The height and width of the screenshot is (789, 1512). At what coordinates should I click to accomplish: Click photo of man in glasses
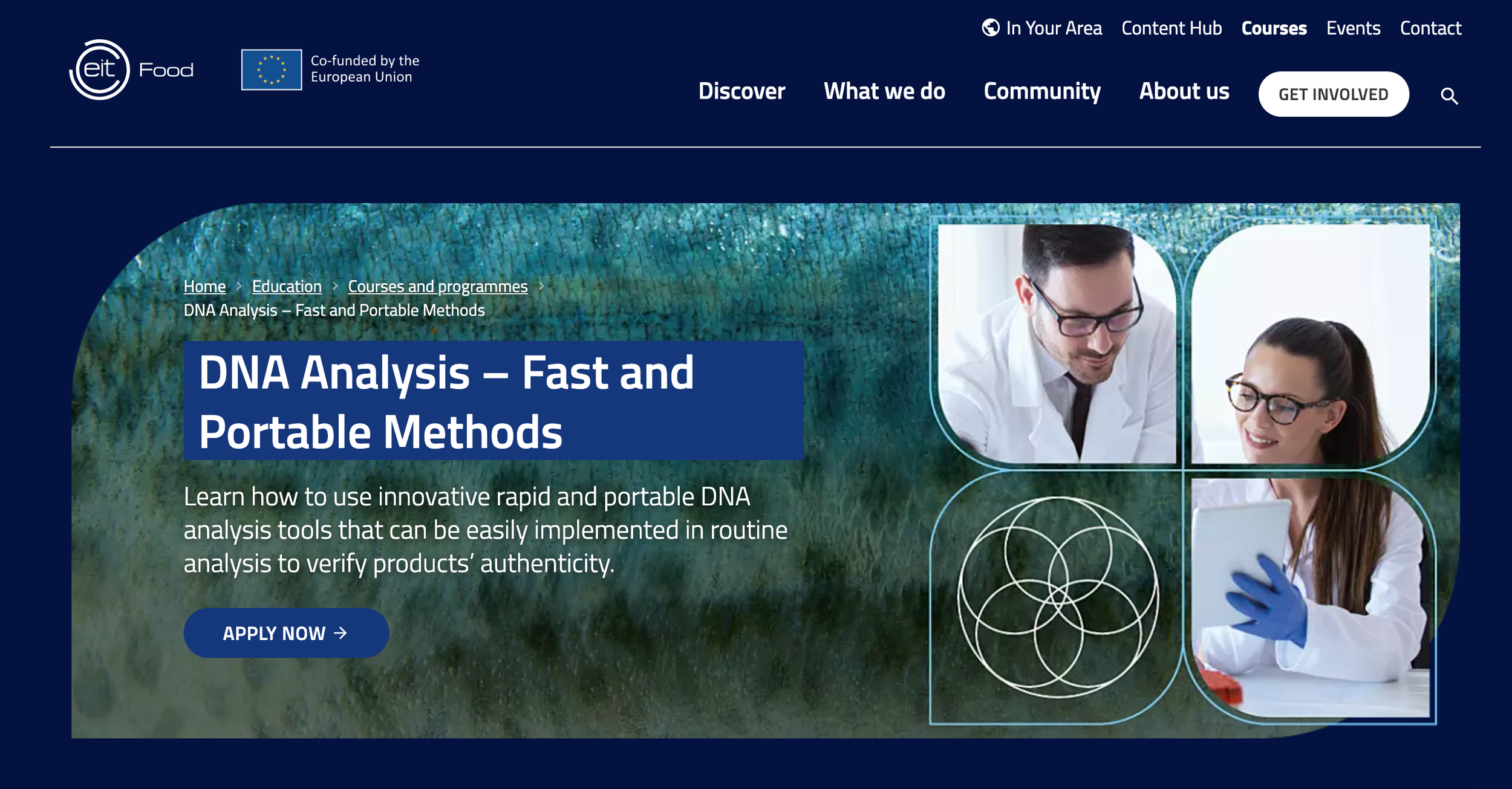pos(1057,343)
